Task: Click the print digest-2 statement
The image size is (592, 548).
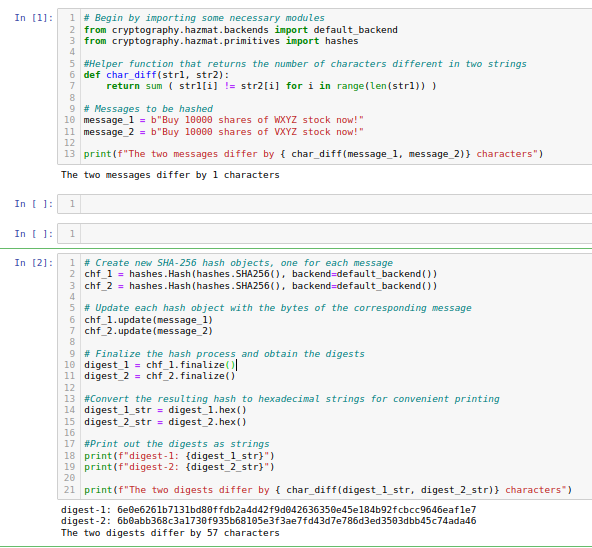Action: click(179, 467)
